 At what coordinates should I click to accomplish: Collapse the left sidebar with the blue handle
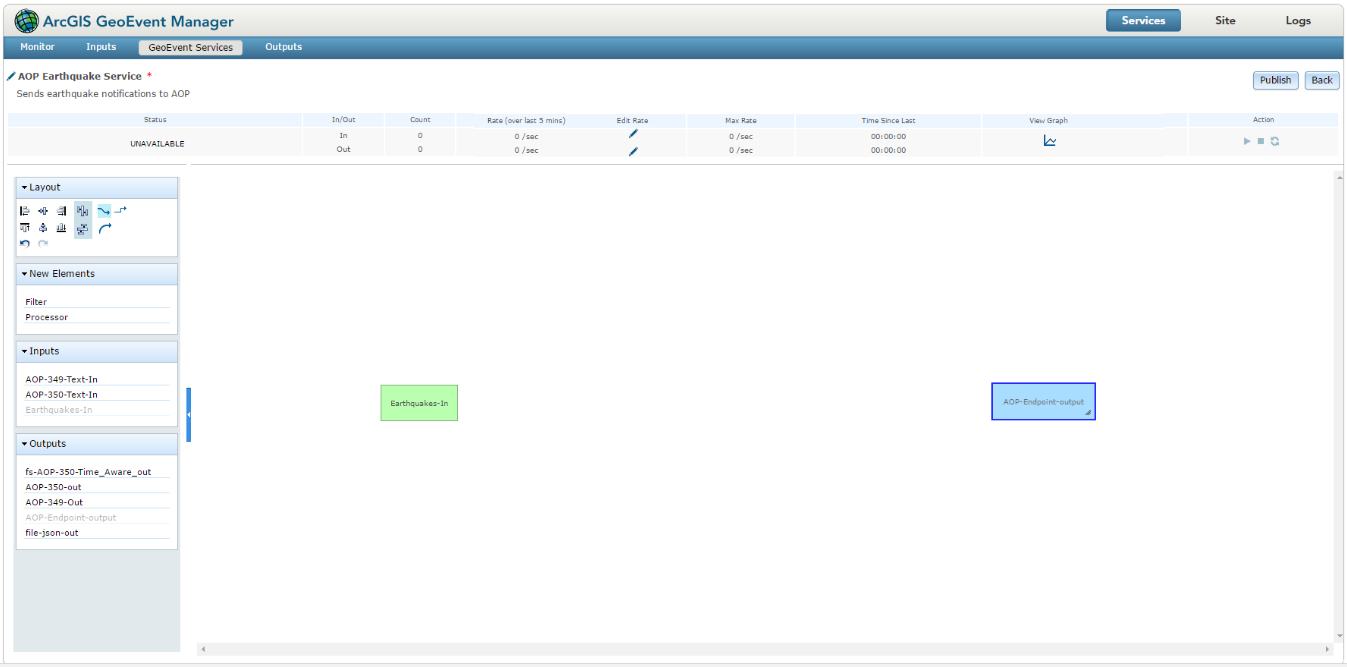[188, 414]
